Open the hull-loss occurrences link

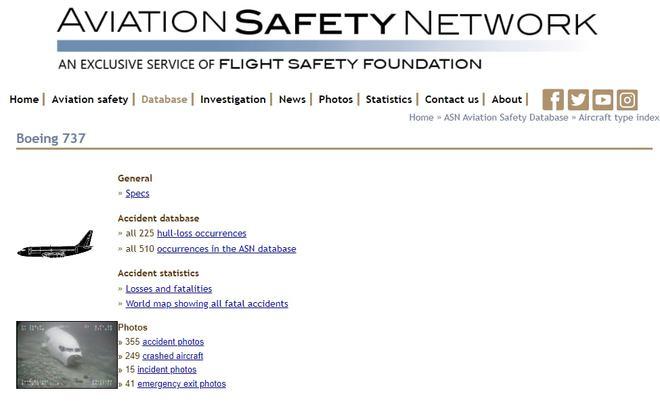pyautogui.click(x=201, y=233)
